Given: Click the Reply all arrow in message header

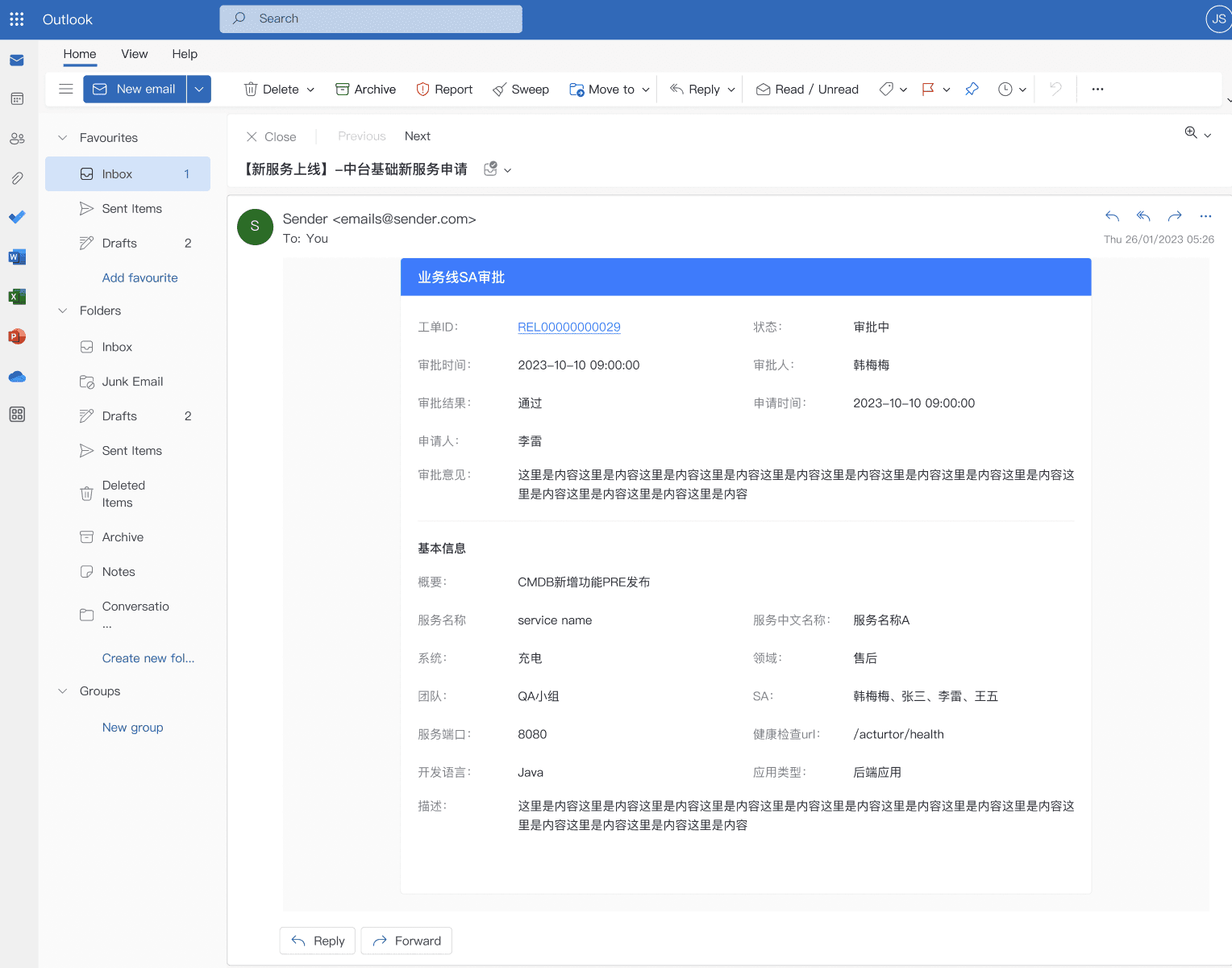Looking at the screenshot, I should click(1143, 216).
